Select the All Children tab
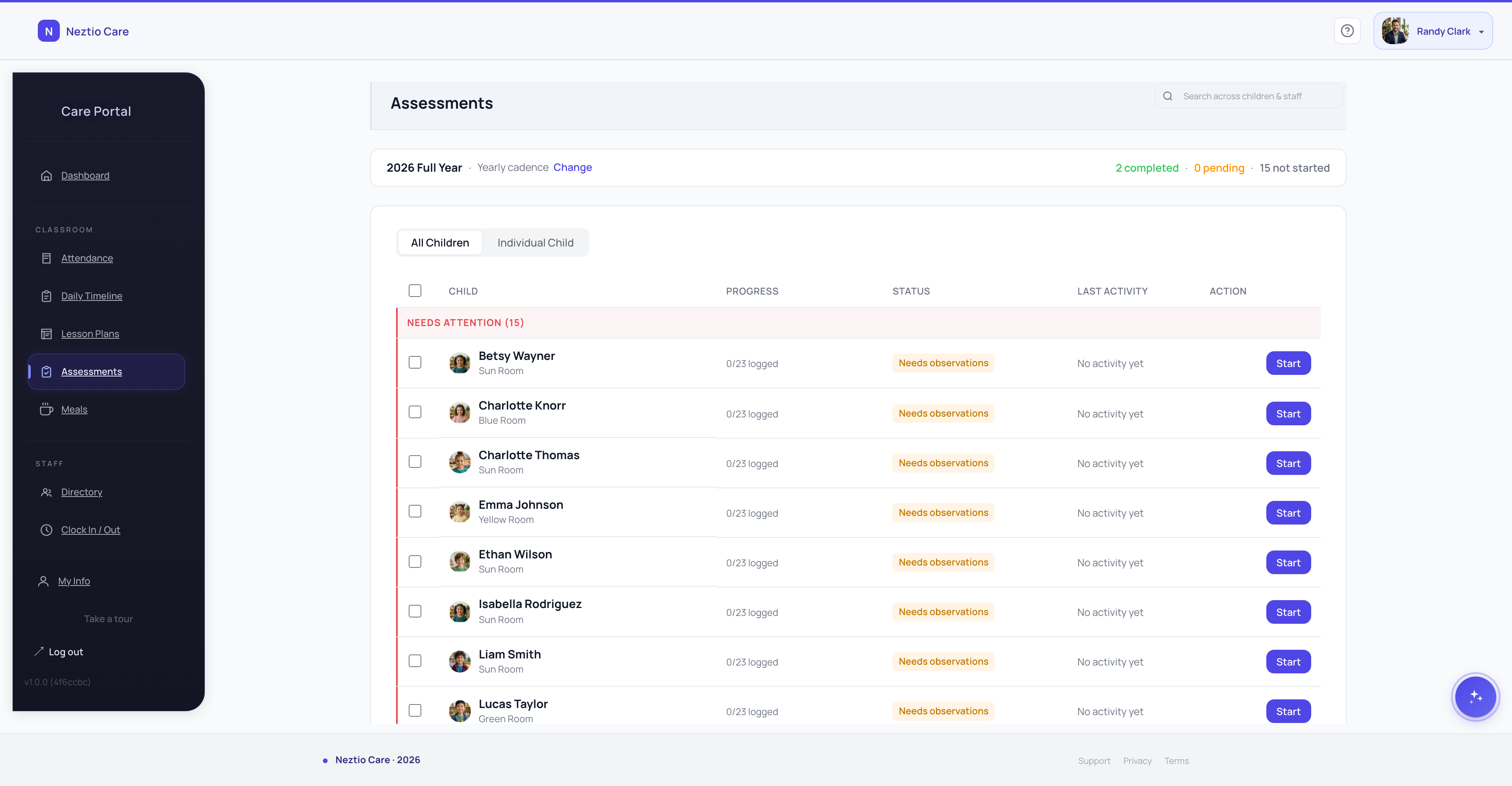The height and width of the screenshot is (786, 1512). tap(440, 243)
